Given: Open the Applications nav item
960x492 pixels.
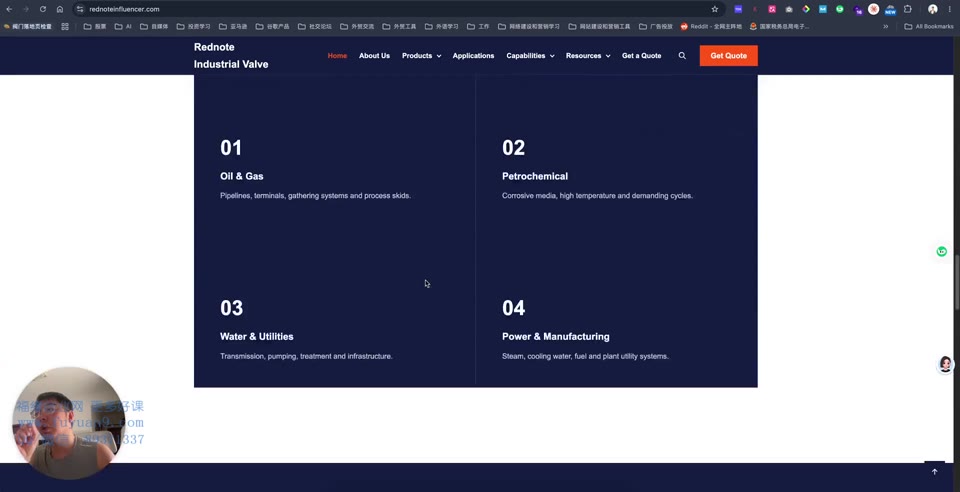Looking at the screenshot, I should 473,56.
